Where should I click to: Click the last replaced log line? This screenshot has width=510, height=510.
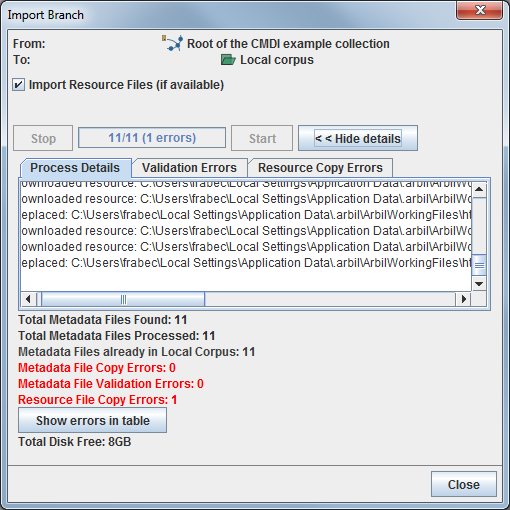(246, 263)
